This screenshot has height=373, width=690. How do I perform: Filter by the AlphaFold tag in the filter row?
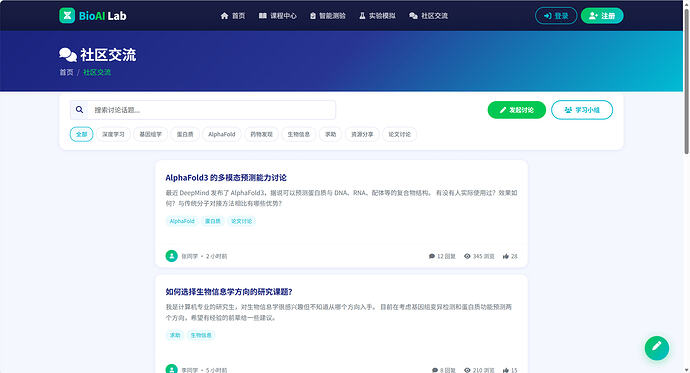click(x=222, y=134)
